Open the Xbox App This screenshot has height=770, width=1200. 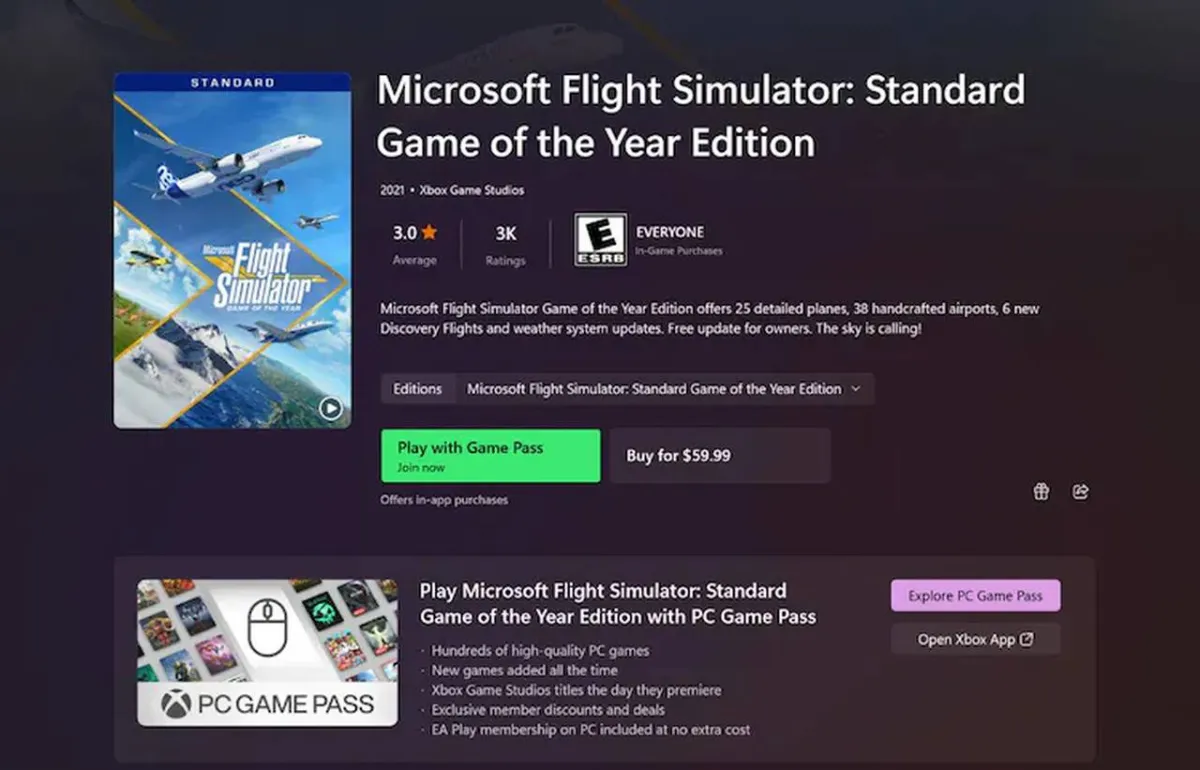coord(975,638)
